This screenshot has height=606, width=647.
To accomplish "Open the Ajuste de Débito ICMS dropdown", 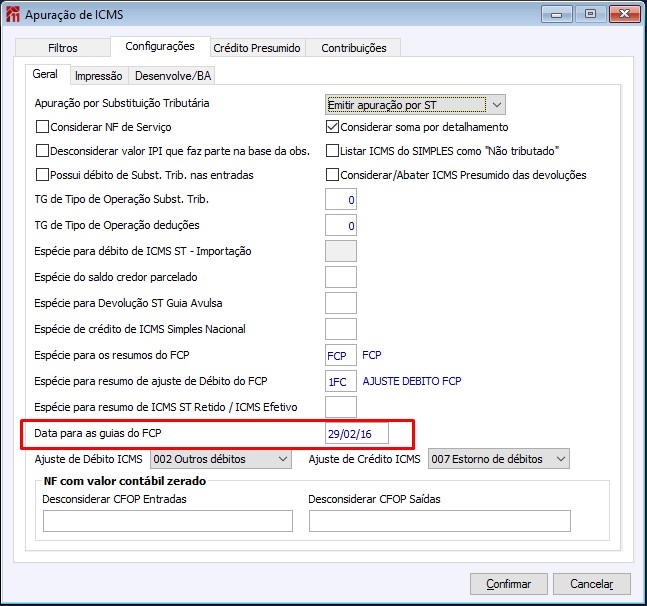I will [x=221, y=459].
